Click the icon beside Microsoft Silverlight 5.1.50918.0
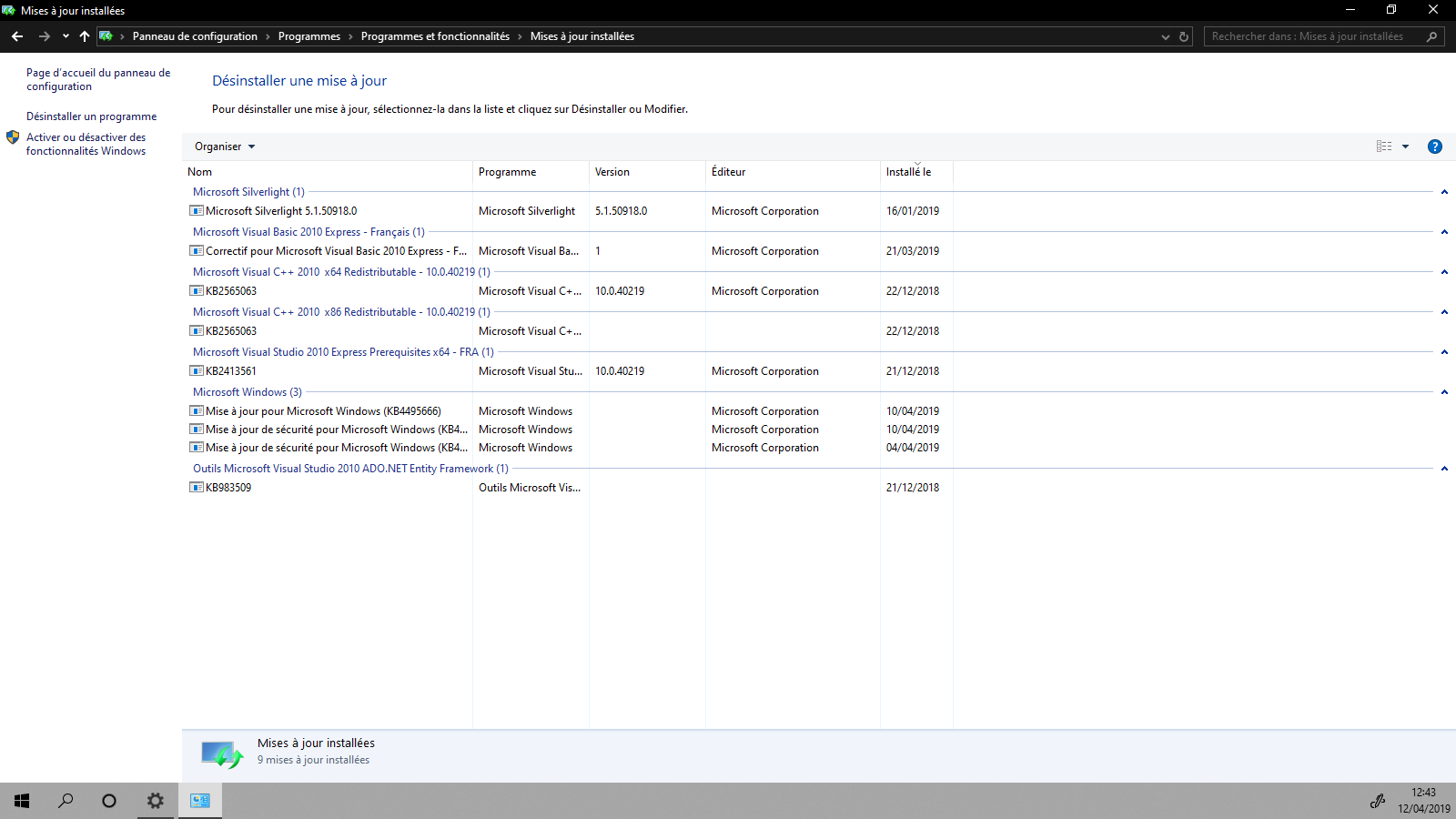 point(196,211)
